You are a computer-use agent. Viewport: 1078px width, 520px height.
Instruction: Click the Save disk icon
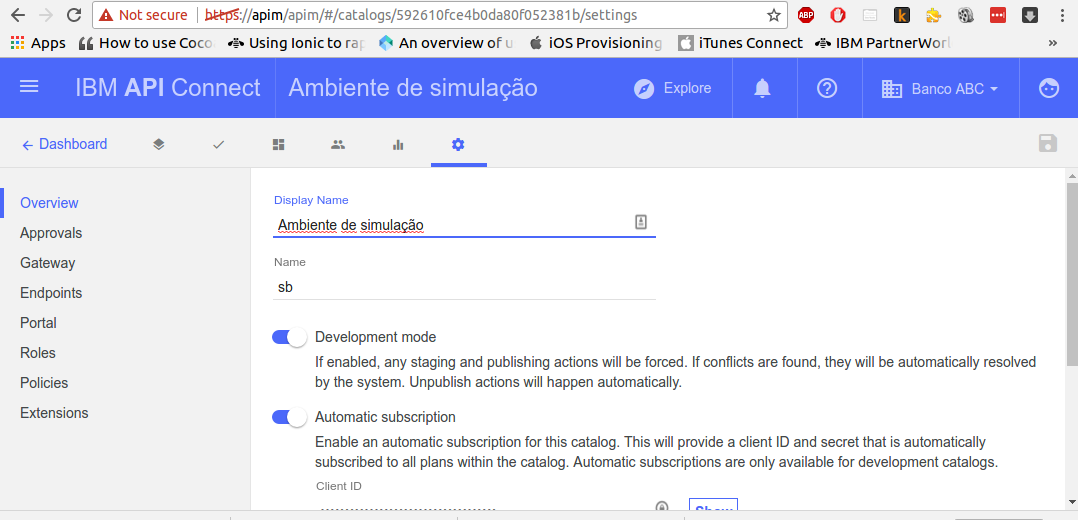1047,143
